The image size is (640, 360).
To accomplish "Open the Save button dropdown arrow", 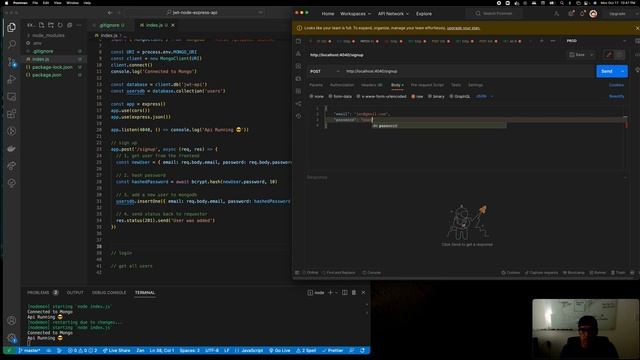I will click(592, 55).
